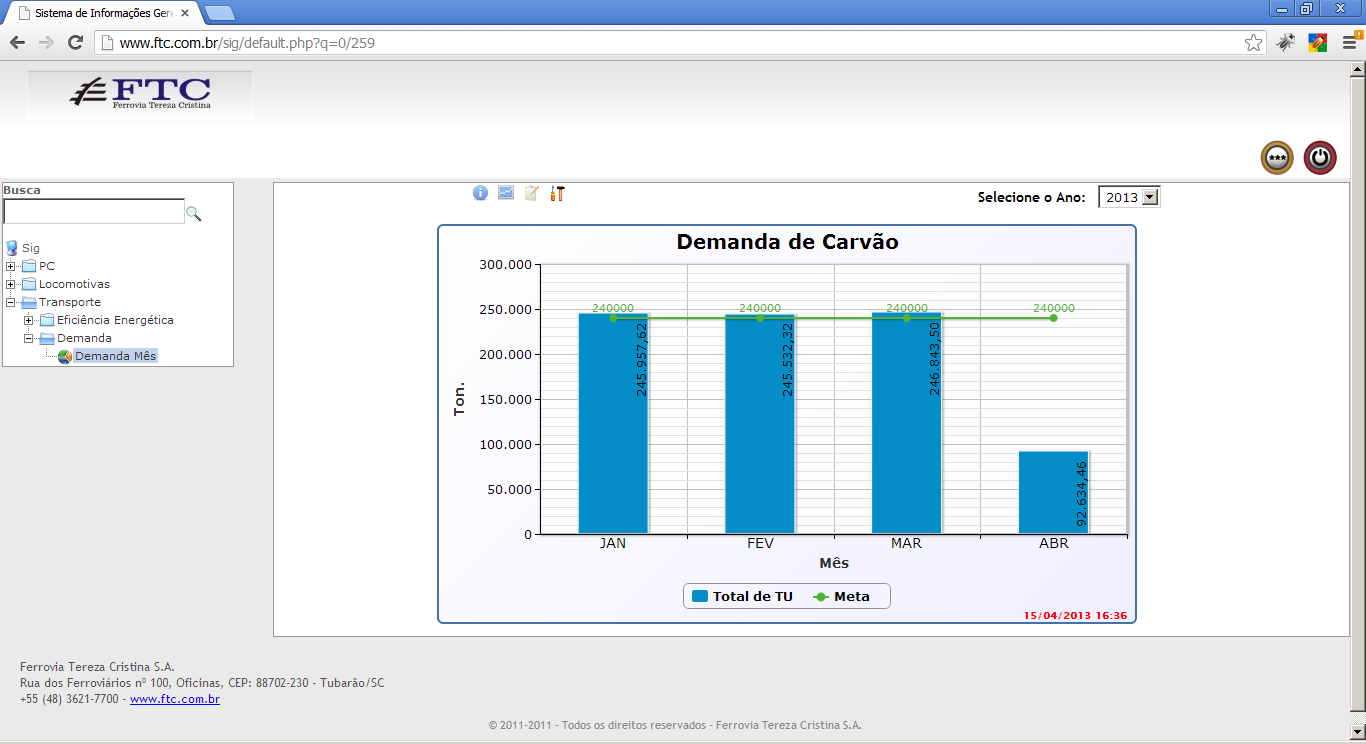Click the pie chart icon of Demanda Mês
Screen dimensions: 1366x744
(x=65, y=356)
